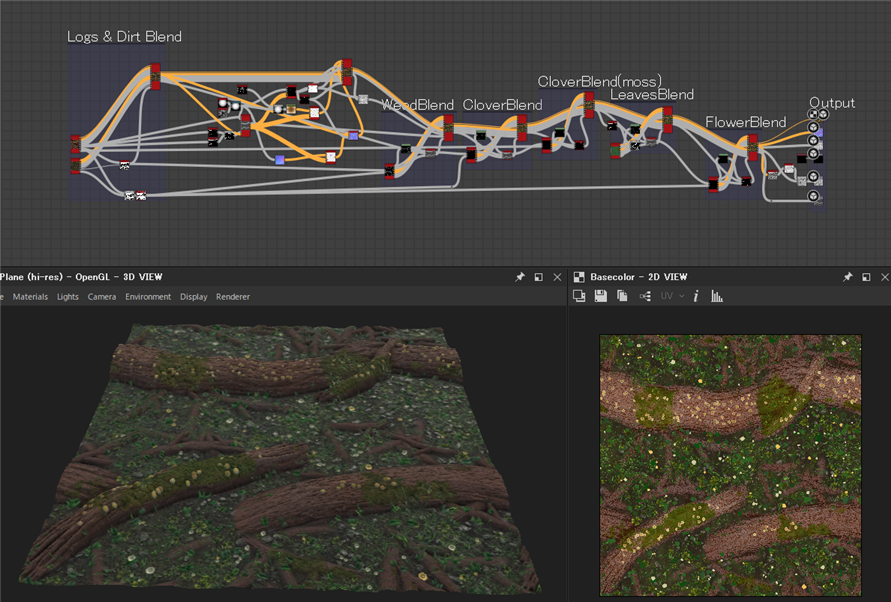The height and width of the screenshot is (602, 891).
Task: Pin the 3D view panel
Action: pos(520,277)
